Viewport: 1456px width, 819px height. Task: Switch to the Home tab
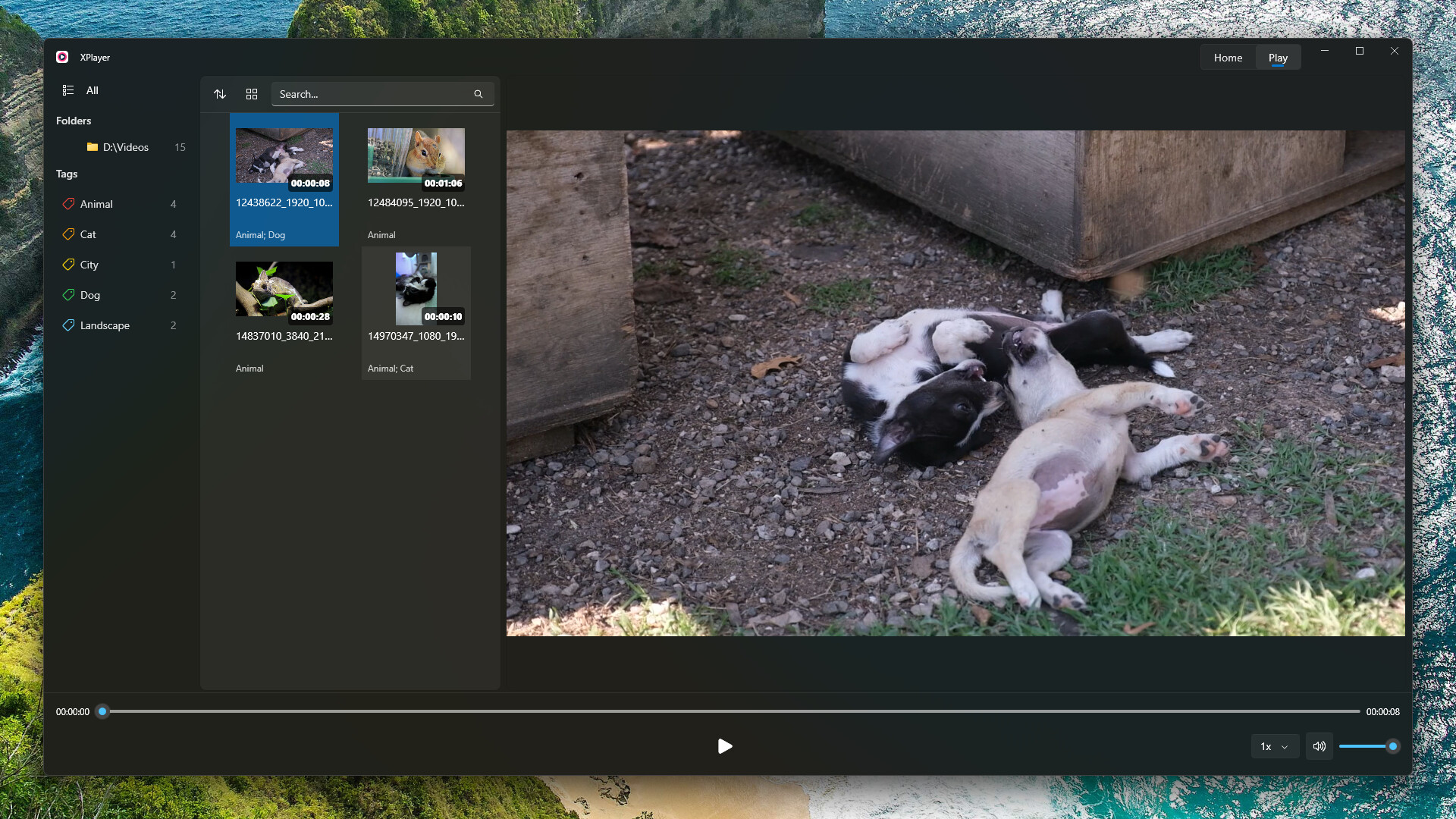pos(1228,58)
